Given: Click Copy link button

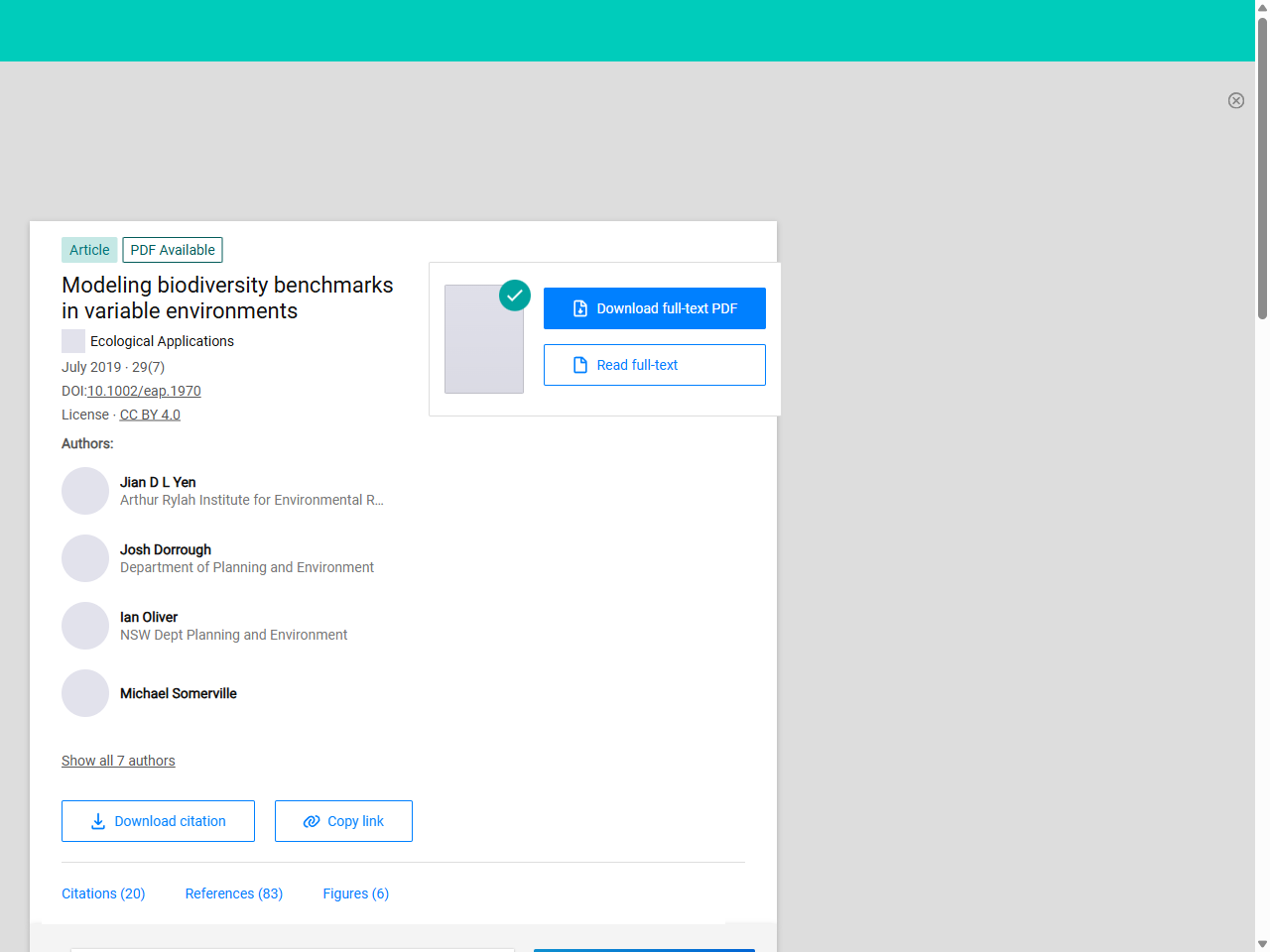Looking at the screenshot, I should (343, 821).
